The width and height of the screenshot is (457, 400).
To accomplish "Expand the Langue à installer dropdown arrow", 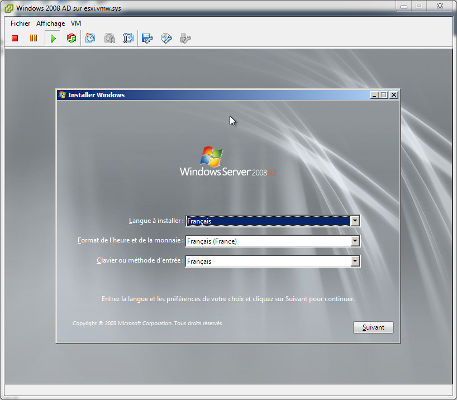I will [x=355, y=221].
